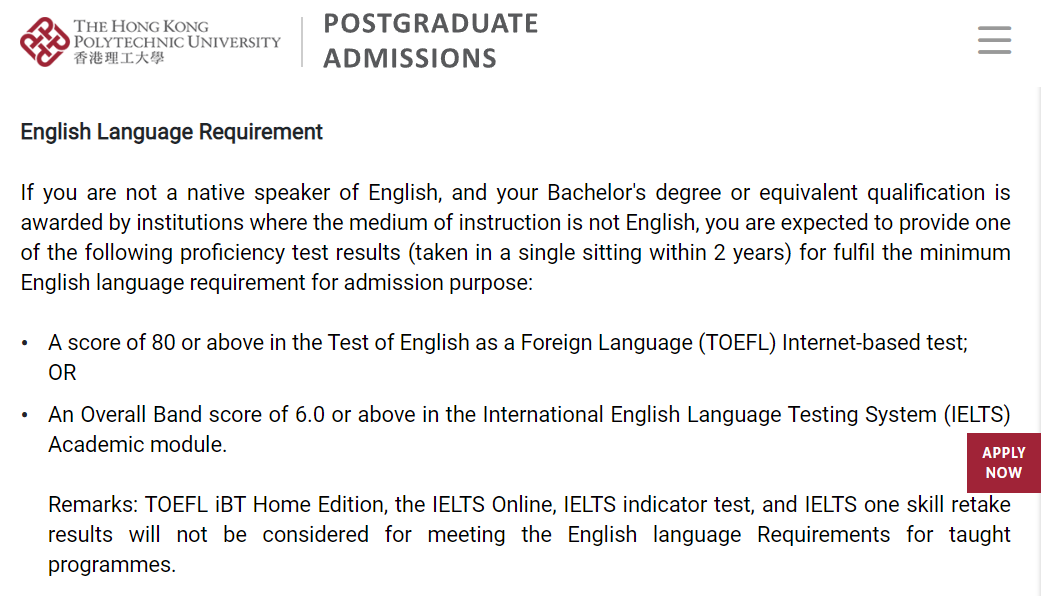1041x596 pixels.
Task: Click the APPLY NOW button
Action: pos(1004,463)
